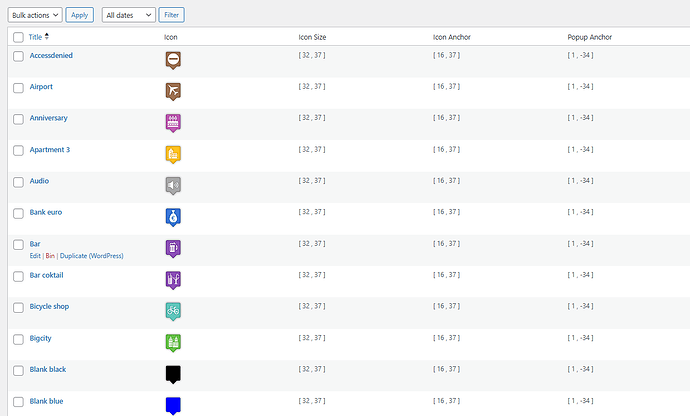The height and width of the screenshot is (416, 690).
Task: Expand the All dates dropdown
Action: [128, 15]
